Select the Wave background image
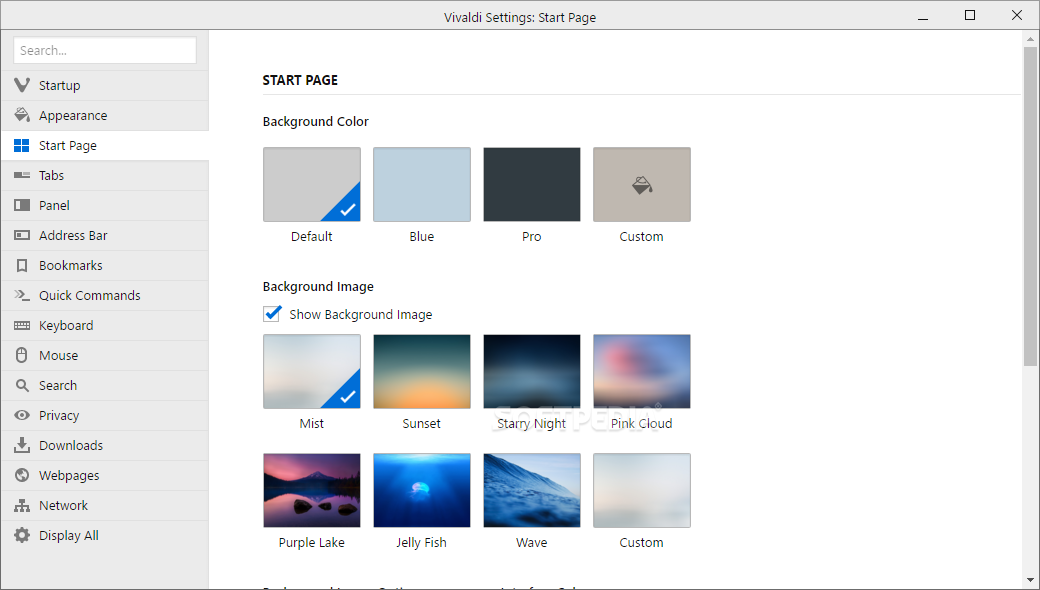 point(532,491)
